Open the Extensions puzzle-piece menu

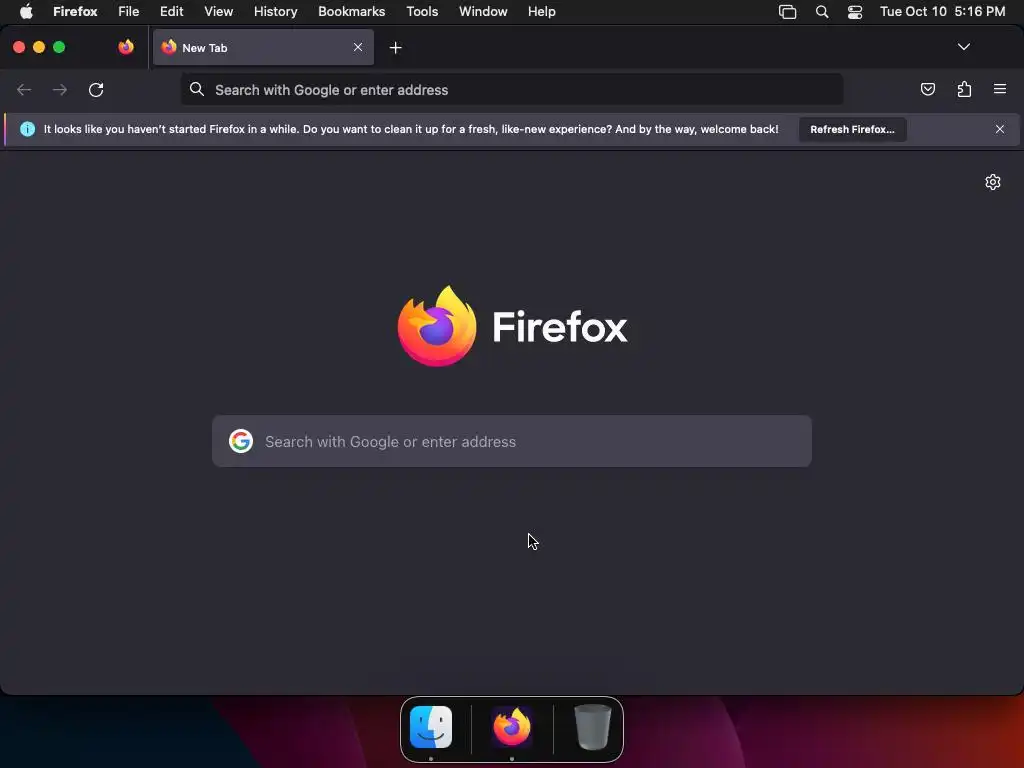pyautogui.click(x=964, y=89)
